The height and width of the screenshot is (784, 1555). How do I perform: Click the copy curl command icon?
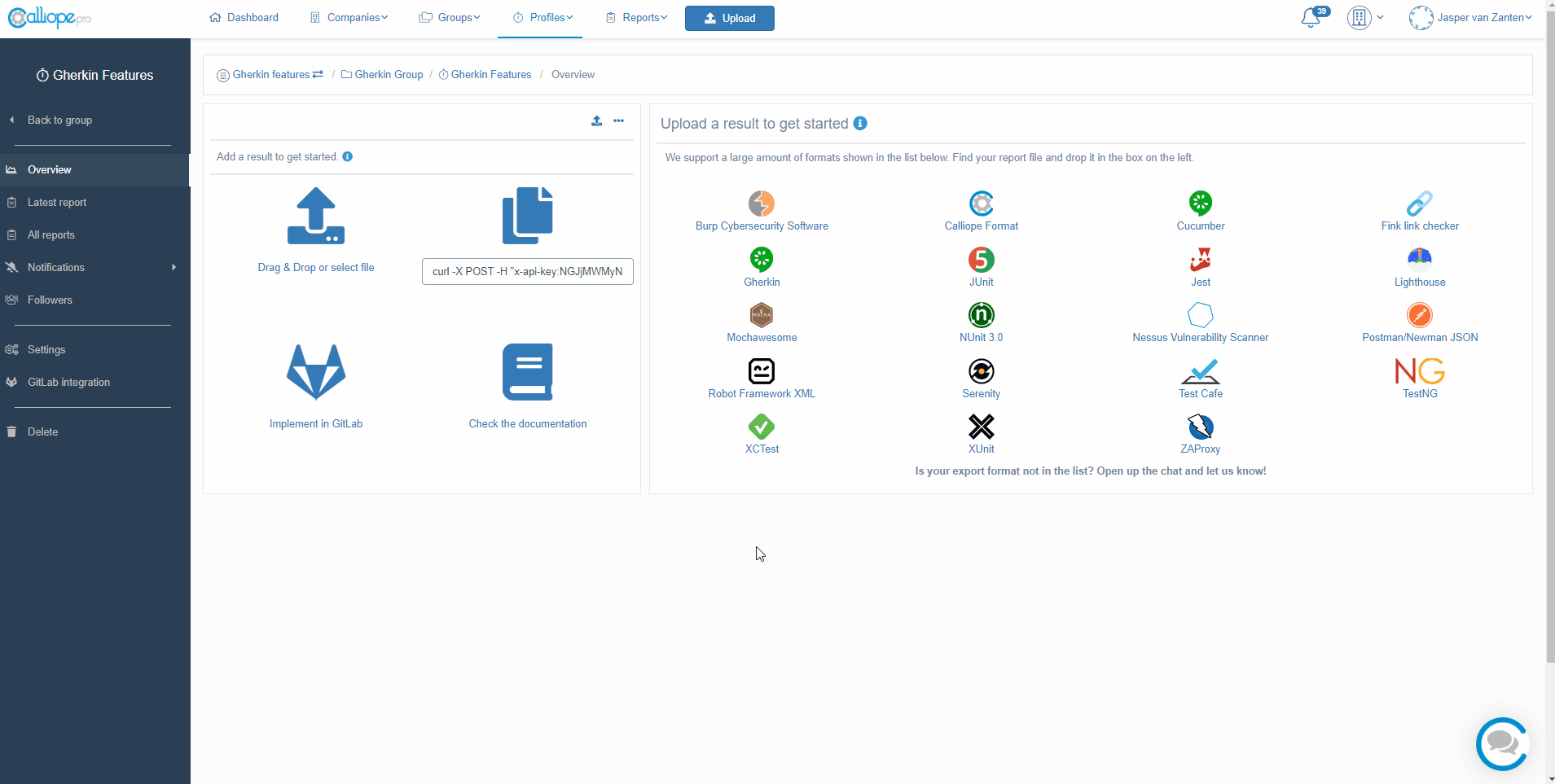[527, 216]
